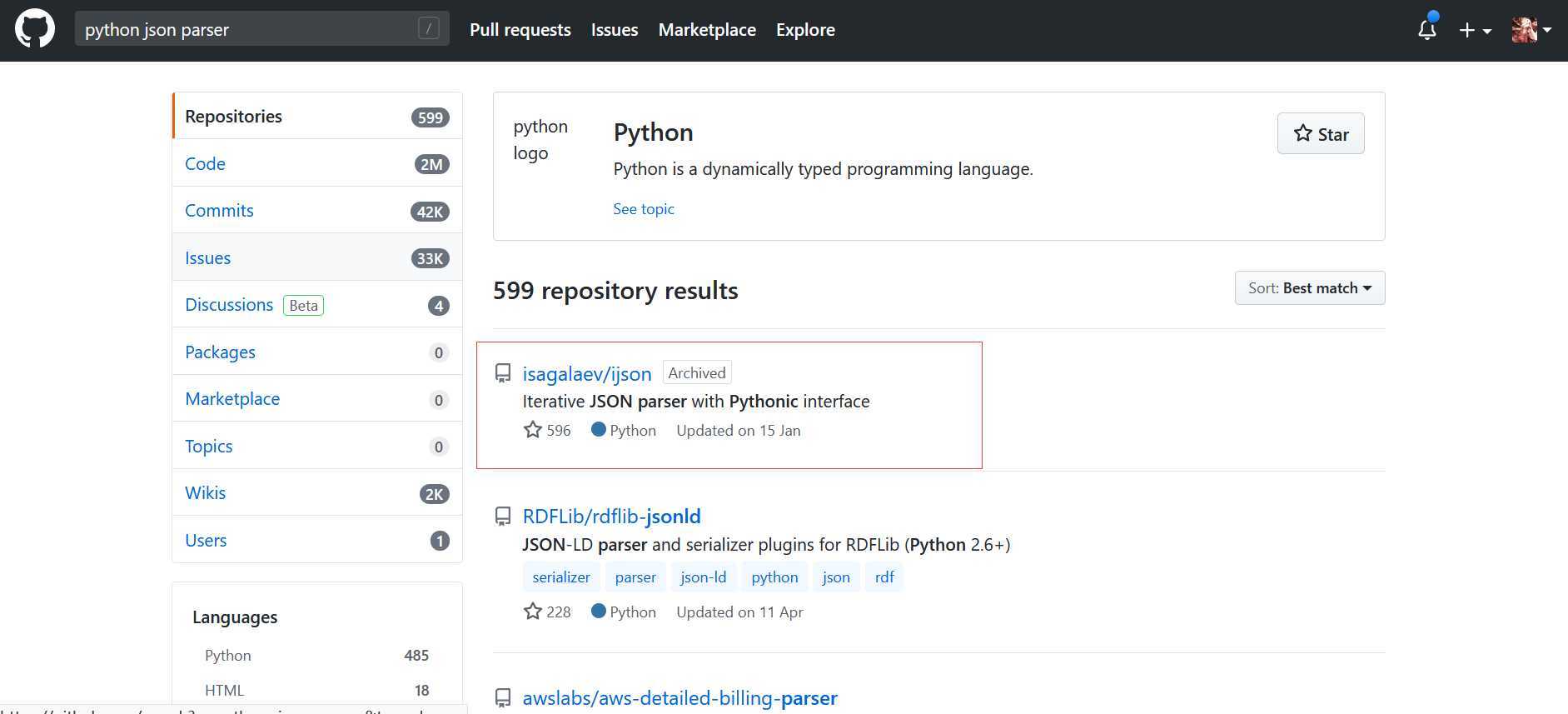Image resolution: width=1568 pixels, height=714 pixels.
Task: Select the Issues filter in sidebar
Action: coord(317,257)
